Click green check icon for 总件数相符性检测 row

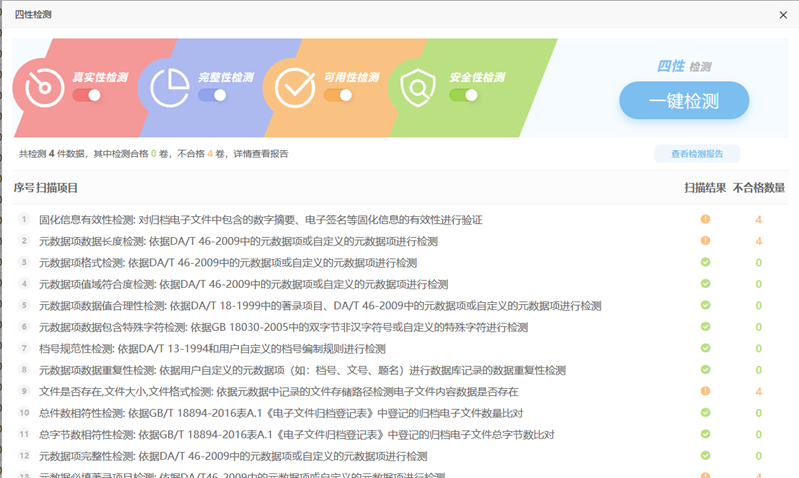tap(705, 412)
